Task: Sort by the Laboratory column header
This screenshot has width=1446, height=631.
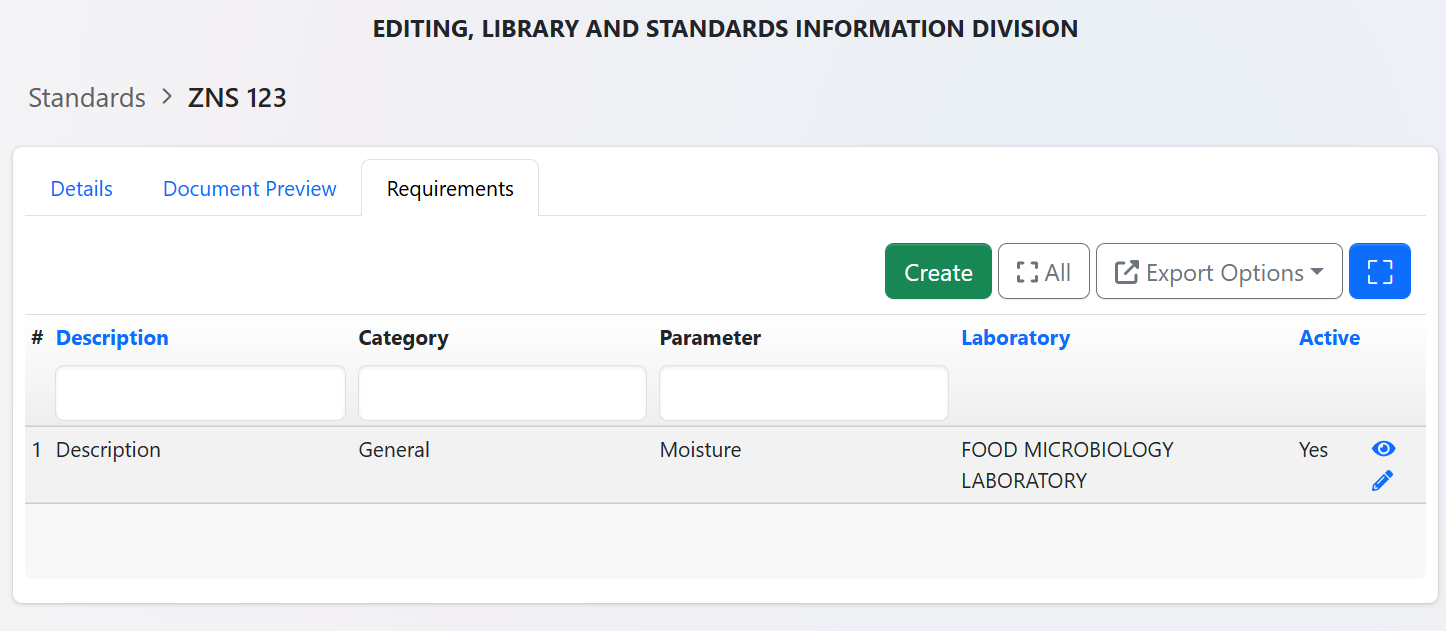Action: 1015,338
